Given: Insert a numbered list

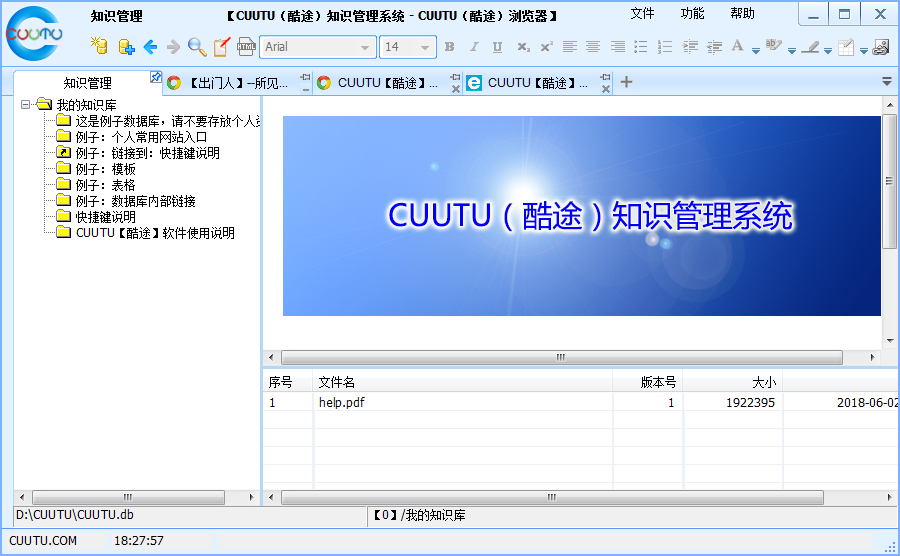Looking at the screenshot, I should coord(665,47).
